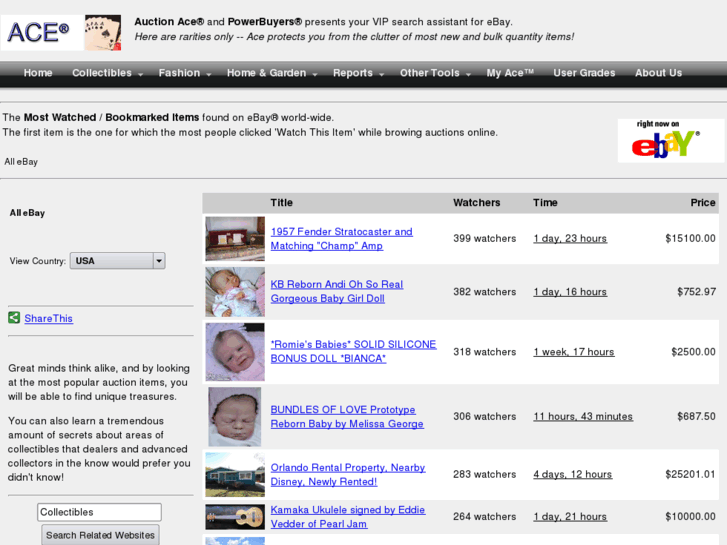Open Orlando Rental Property house thumbnail

pyautogui.click(x=235, y=474)
